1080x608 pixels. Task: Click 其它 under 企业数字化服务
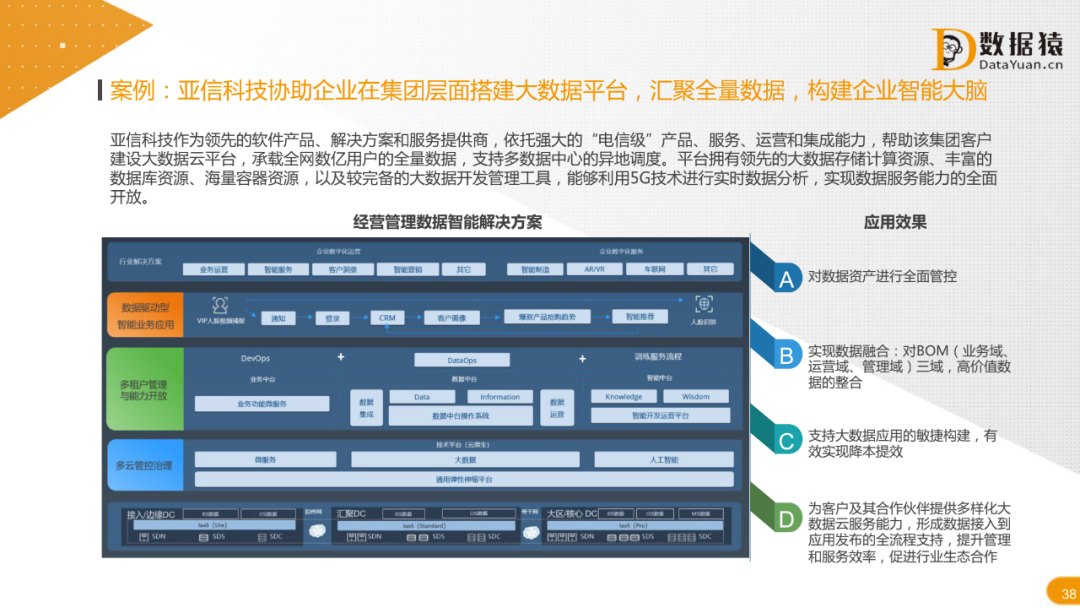coord(710,269)
